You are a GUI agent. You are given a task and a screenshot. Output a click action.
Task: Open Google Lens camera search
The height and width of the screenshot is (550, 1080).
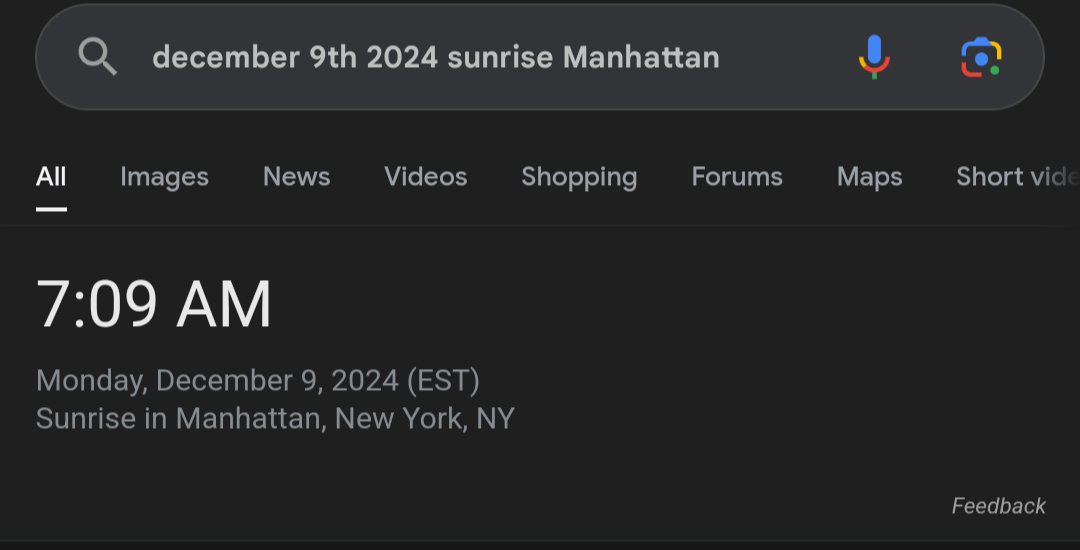coord(981,57)
